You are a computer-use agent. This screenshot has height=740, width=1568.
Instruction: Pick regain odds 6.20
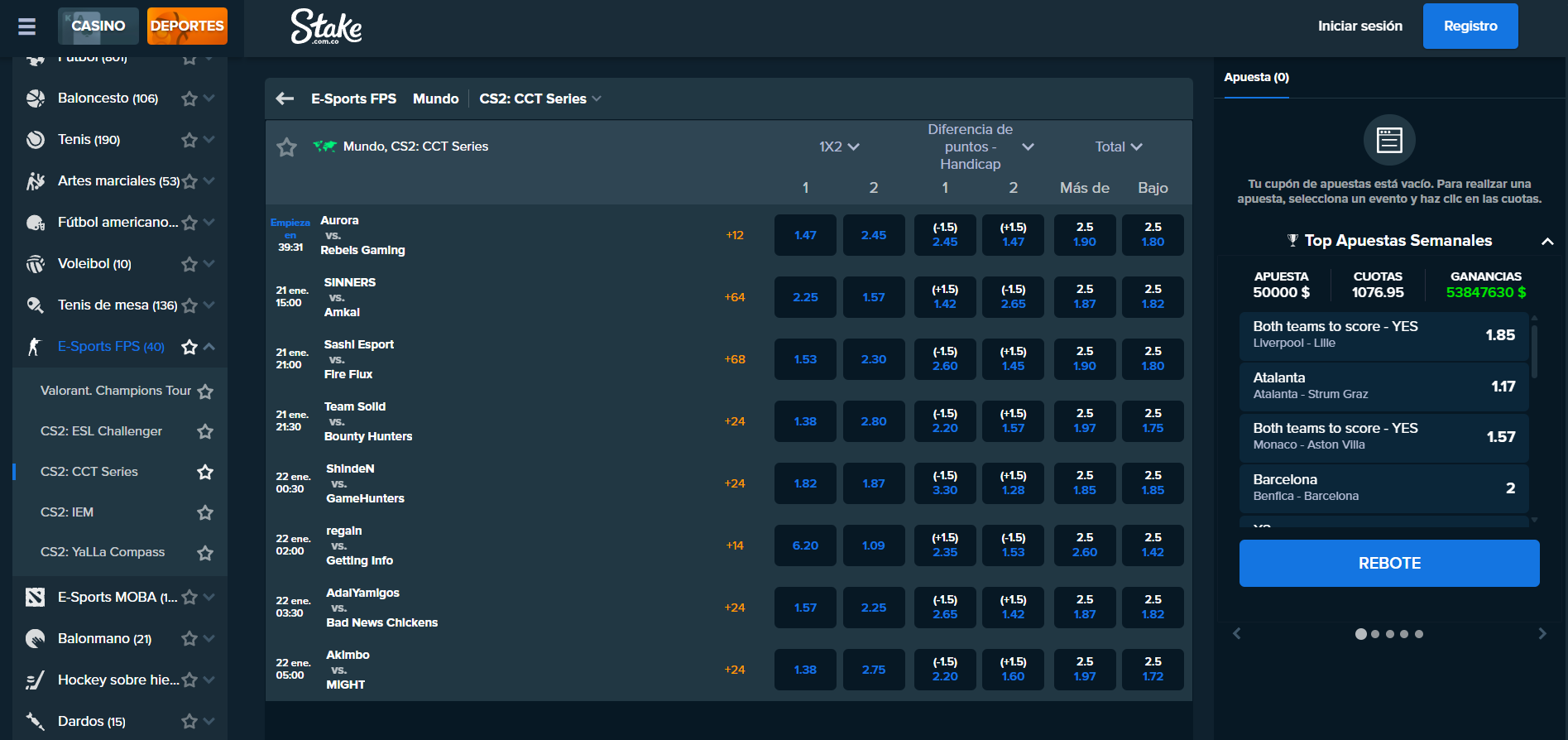pos(805,545)
